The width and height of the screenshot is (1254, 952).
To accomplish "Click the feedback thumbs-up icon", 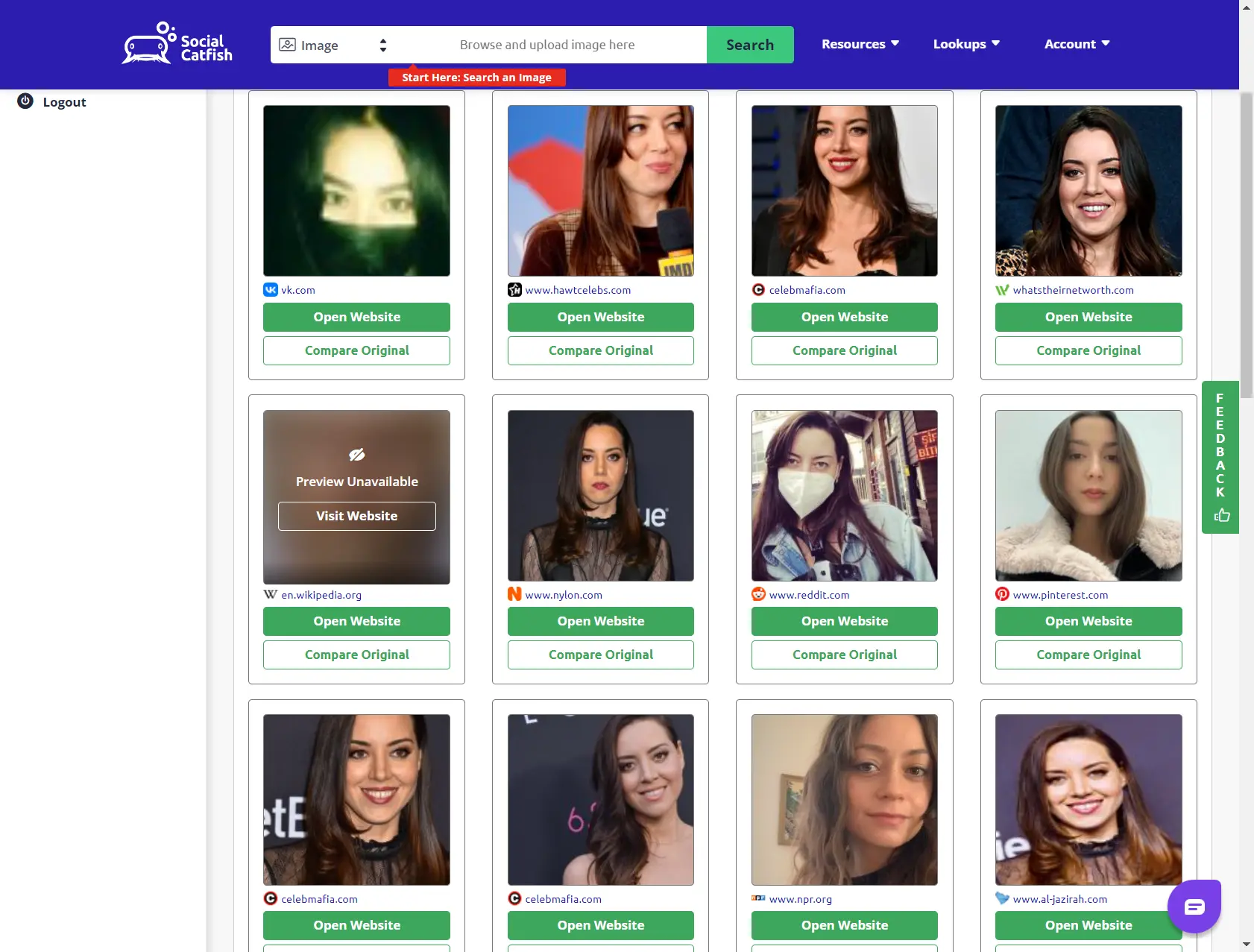I will [1221, 515].
